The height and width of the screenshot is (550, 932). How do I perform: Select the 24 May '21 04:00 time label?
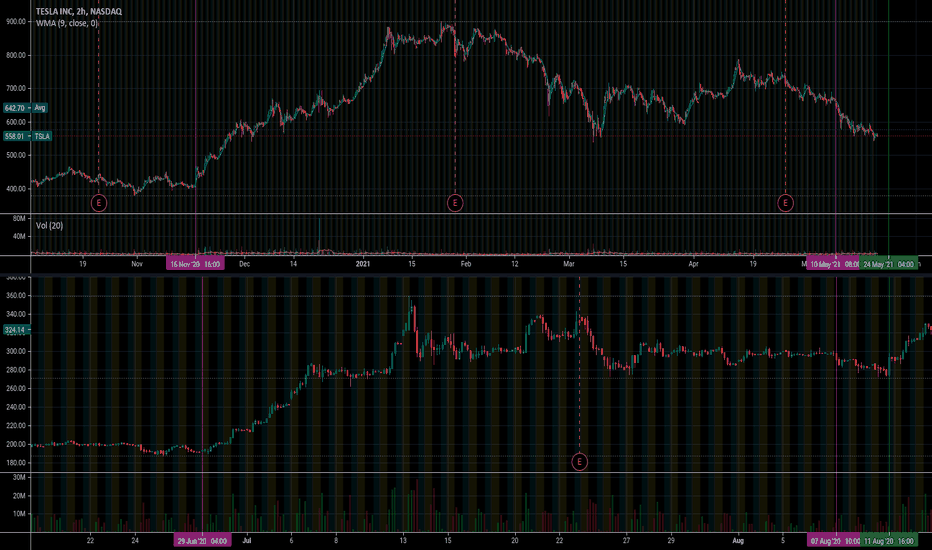[x=889, y=264]
